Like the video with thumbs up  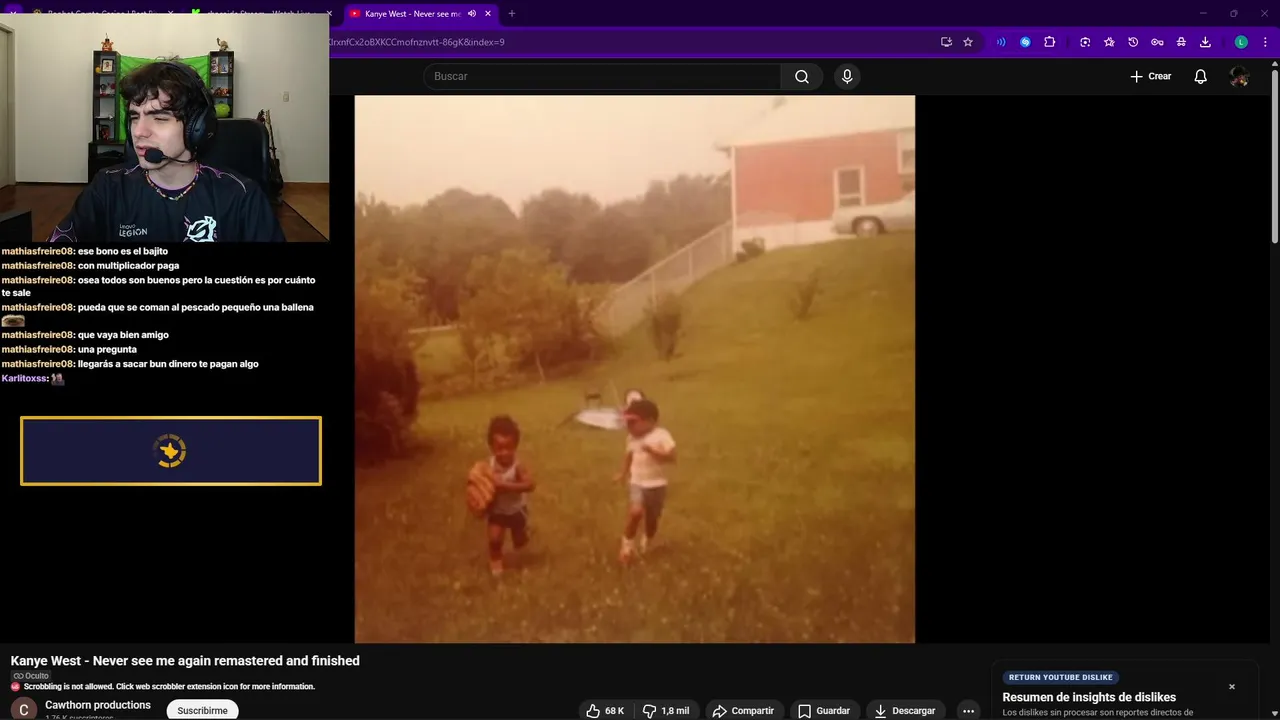pyautogui.click(x=605, y=711)
